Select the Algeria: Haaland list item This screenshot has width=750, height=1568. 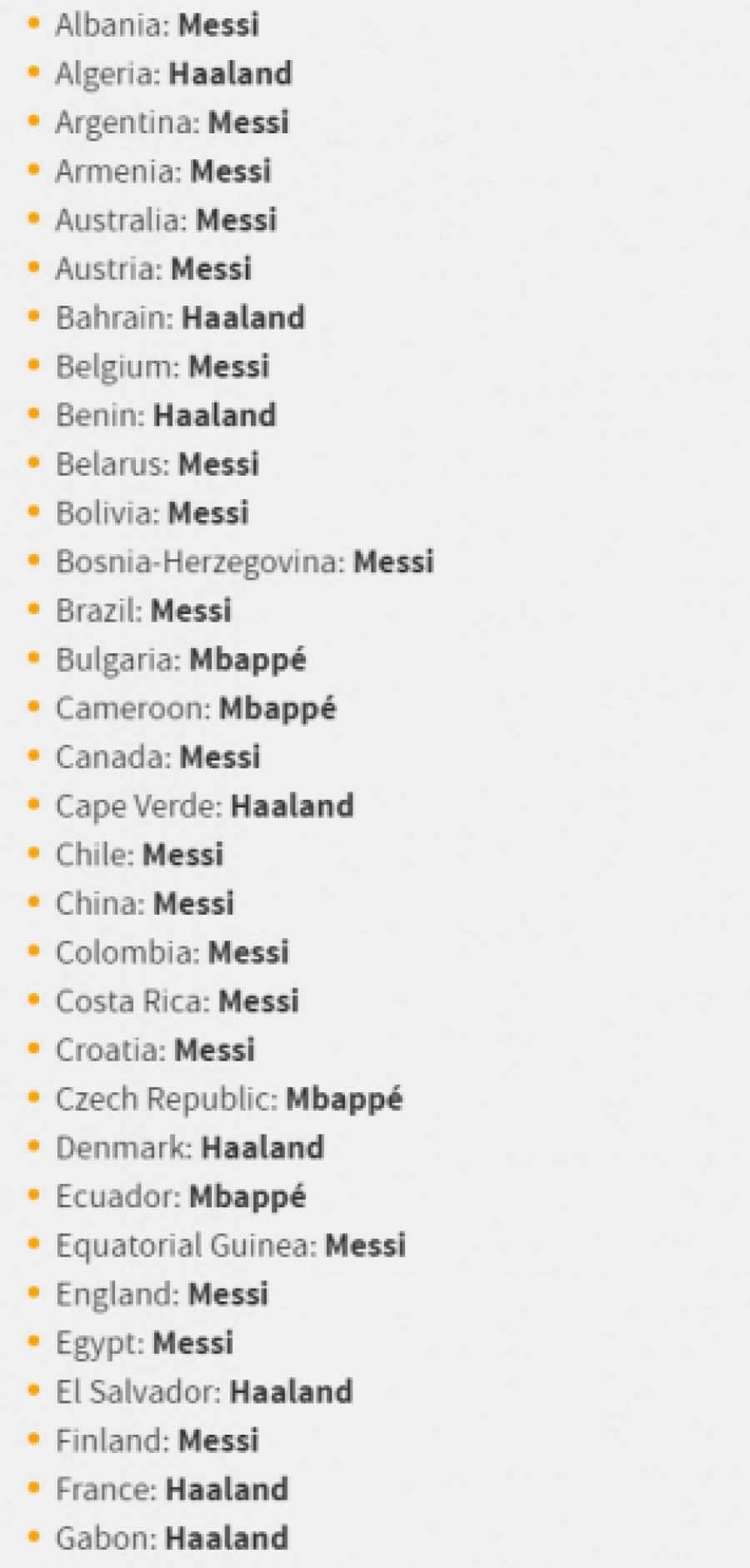click(173, 74)
